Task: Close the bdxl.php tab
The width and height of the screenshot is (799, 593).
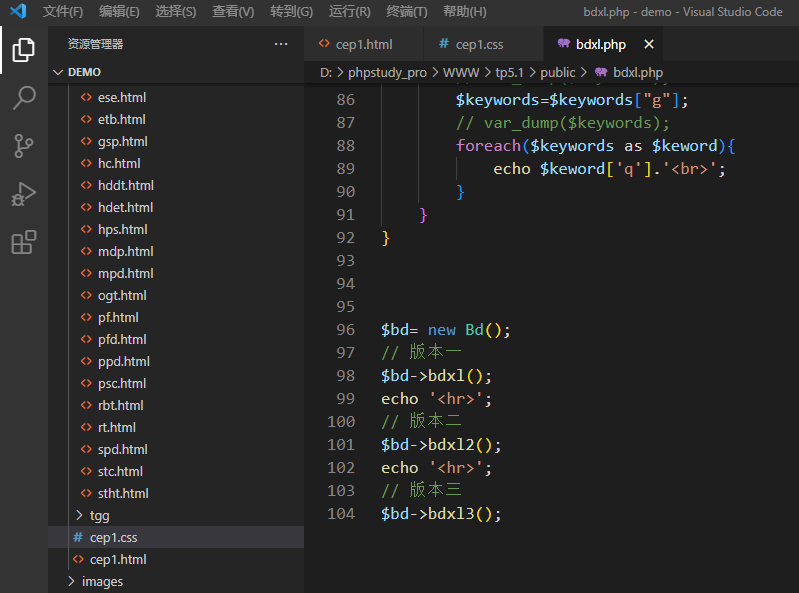Action: tap(649, 44)
